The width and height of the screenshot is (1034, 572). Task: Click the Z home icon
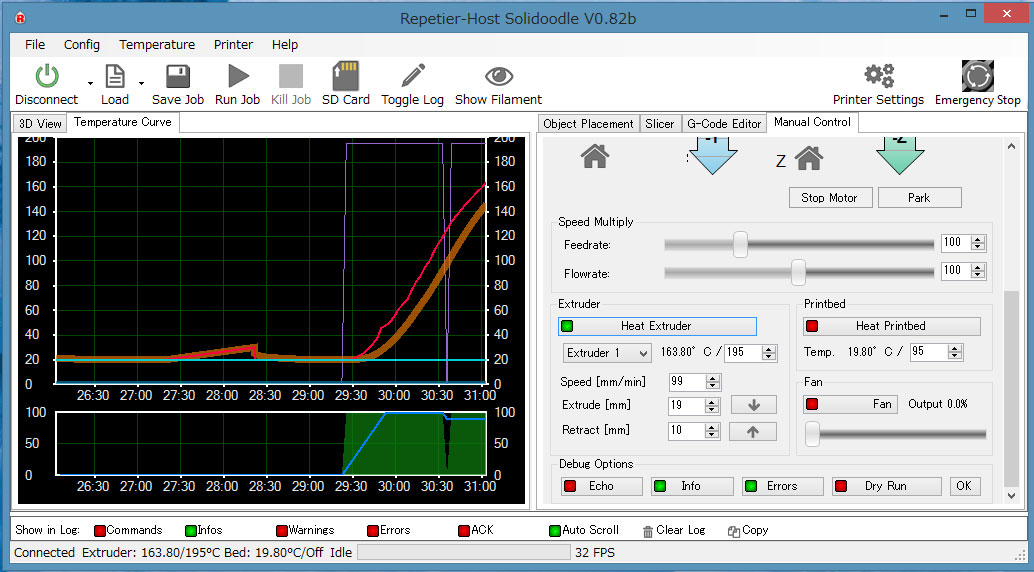point(808,158)
